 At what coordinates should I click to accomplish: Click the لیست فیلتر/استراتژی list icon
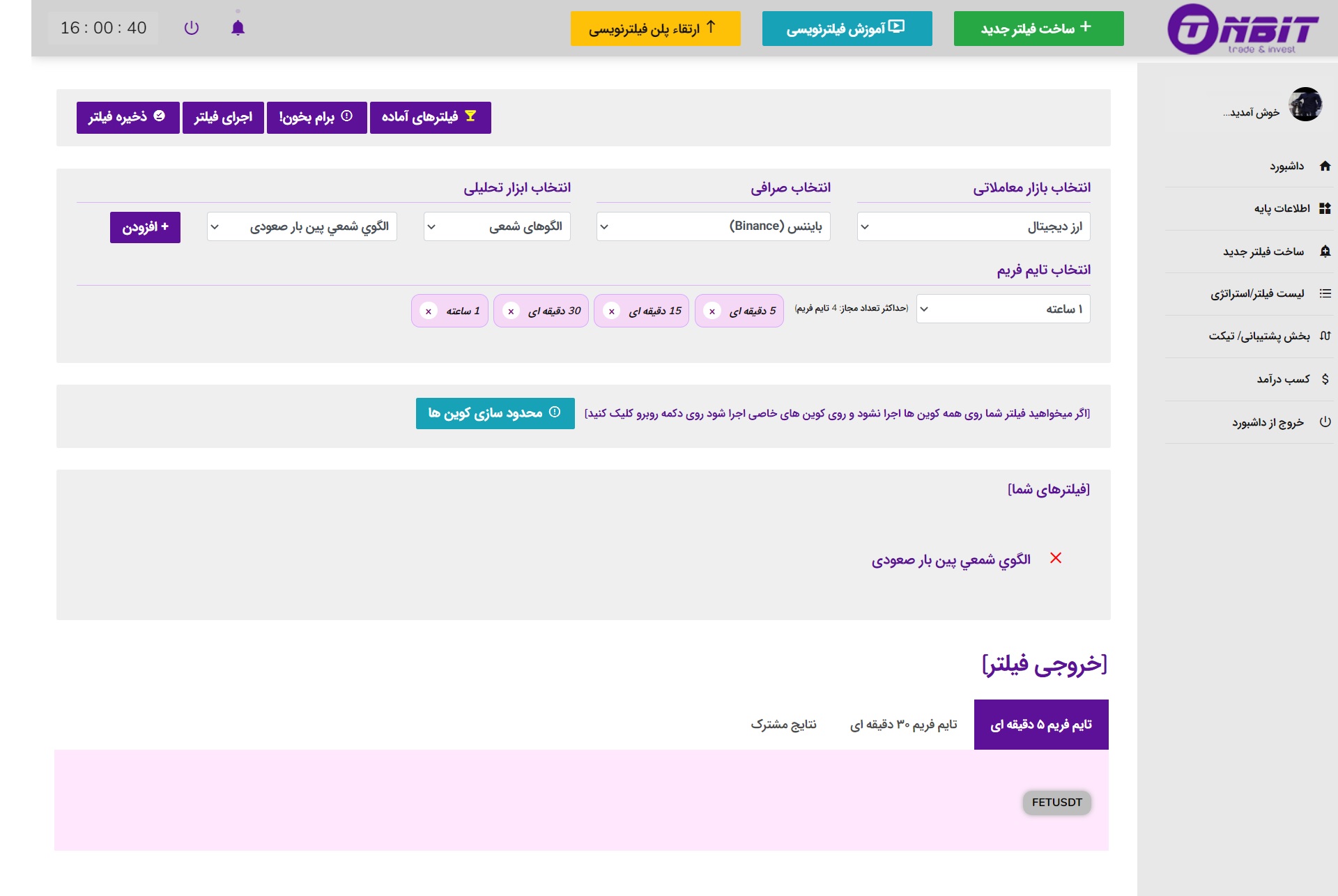click(1325, 293)
